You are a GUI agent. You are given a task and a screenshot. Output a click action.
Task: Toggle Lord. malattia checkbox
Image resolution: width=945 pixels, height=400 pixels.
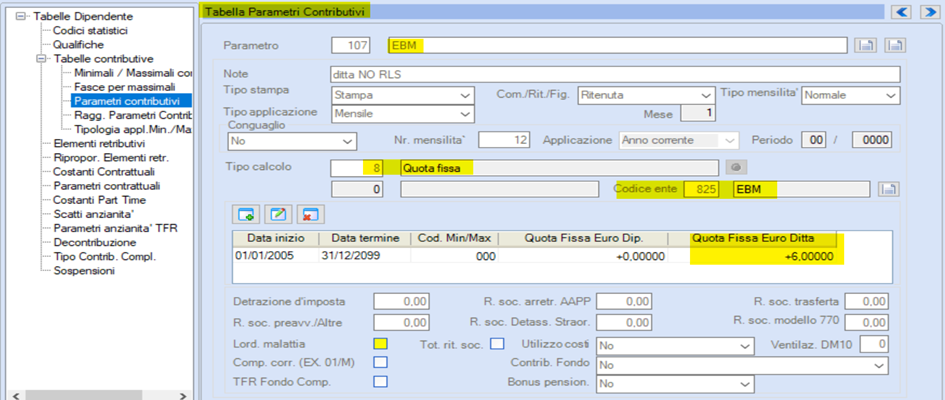coord(380,344)
